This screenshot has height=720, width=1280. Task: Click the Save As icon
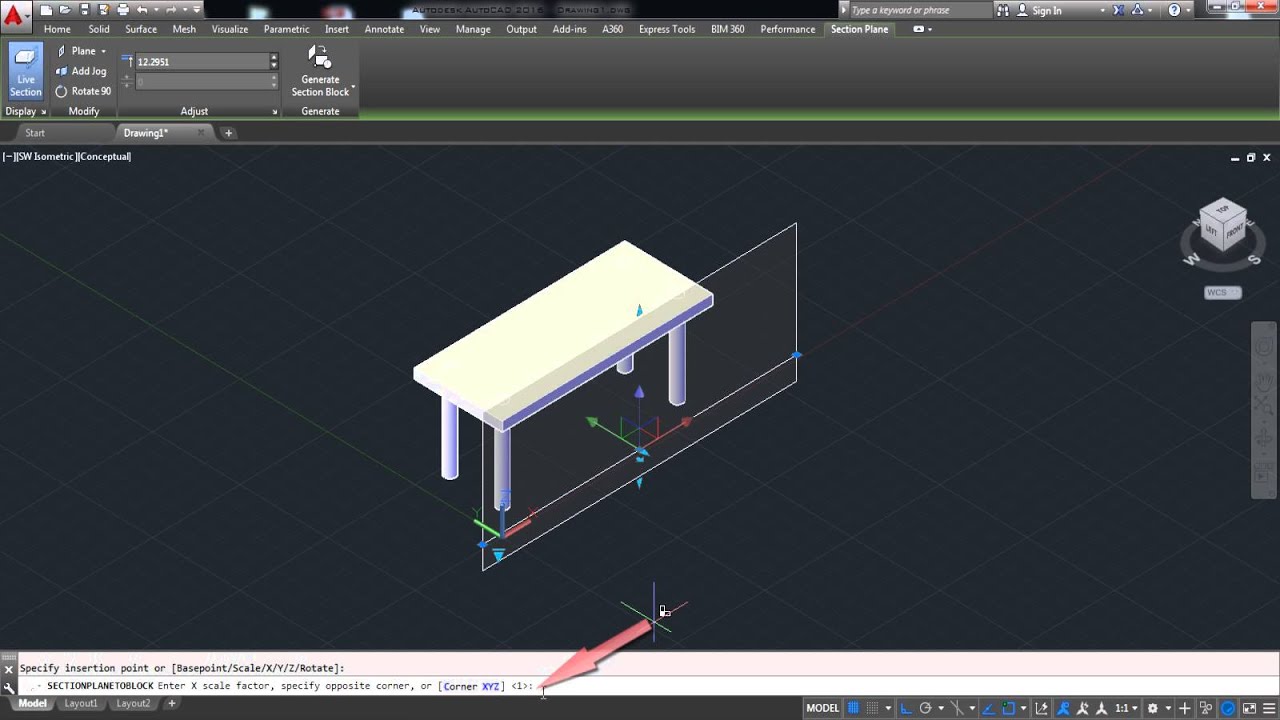click(103, 10)
